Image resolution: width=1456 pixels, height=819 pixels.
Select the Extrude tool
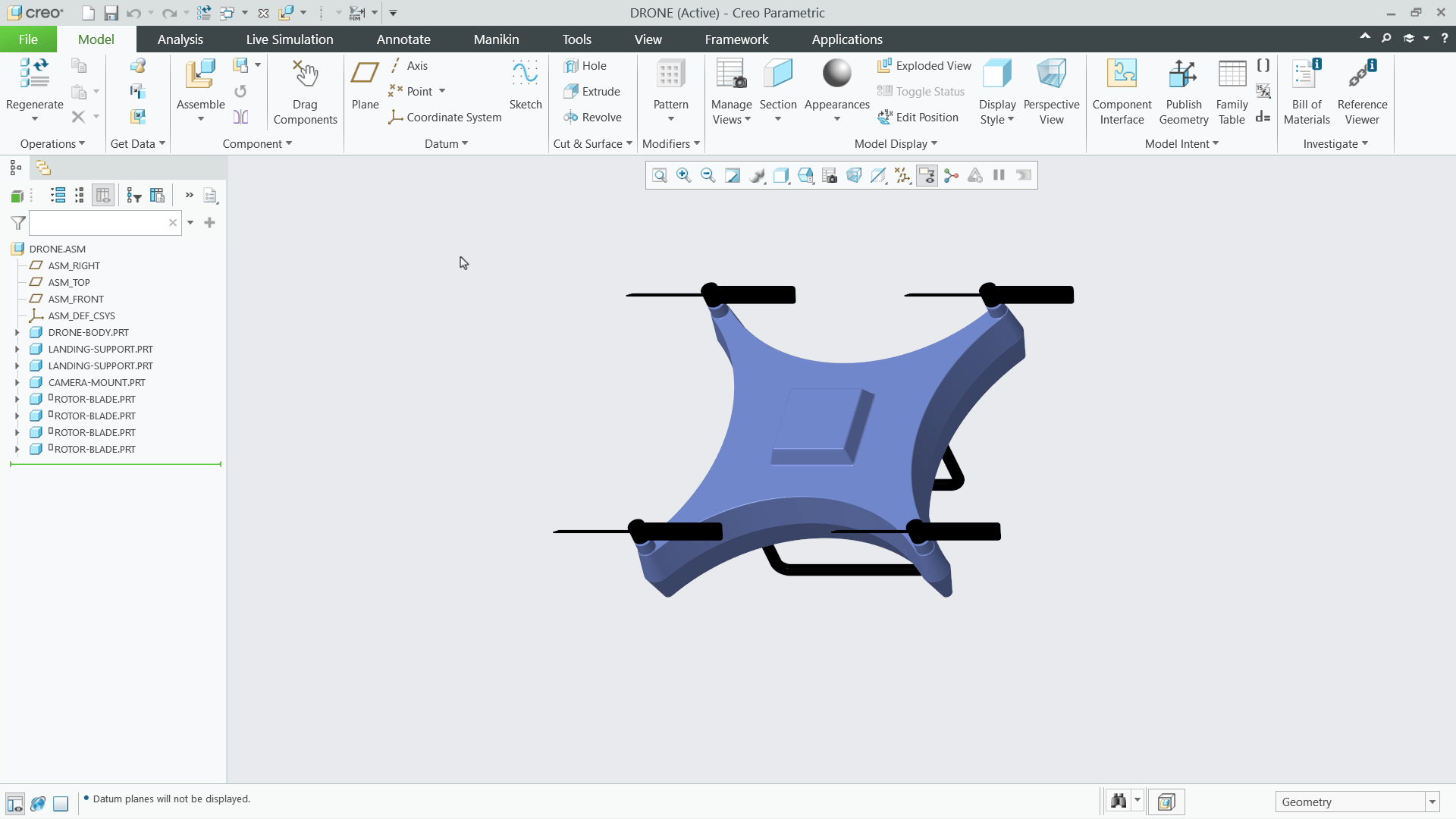click(x=592, y=91)
